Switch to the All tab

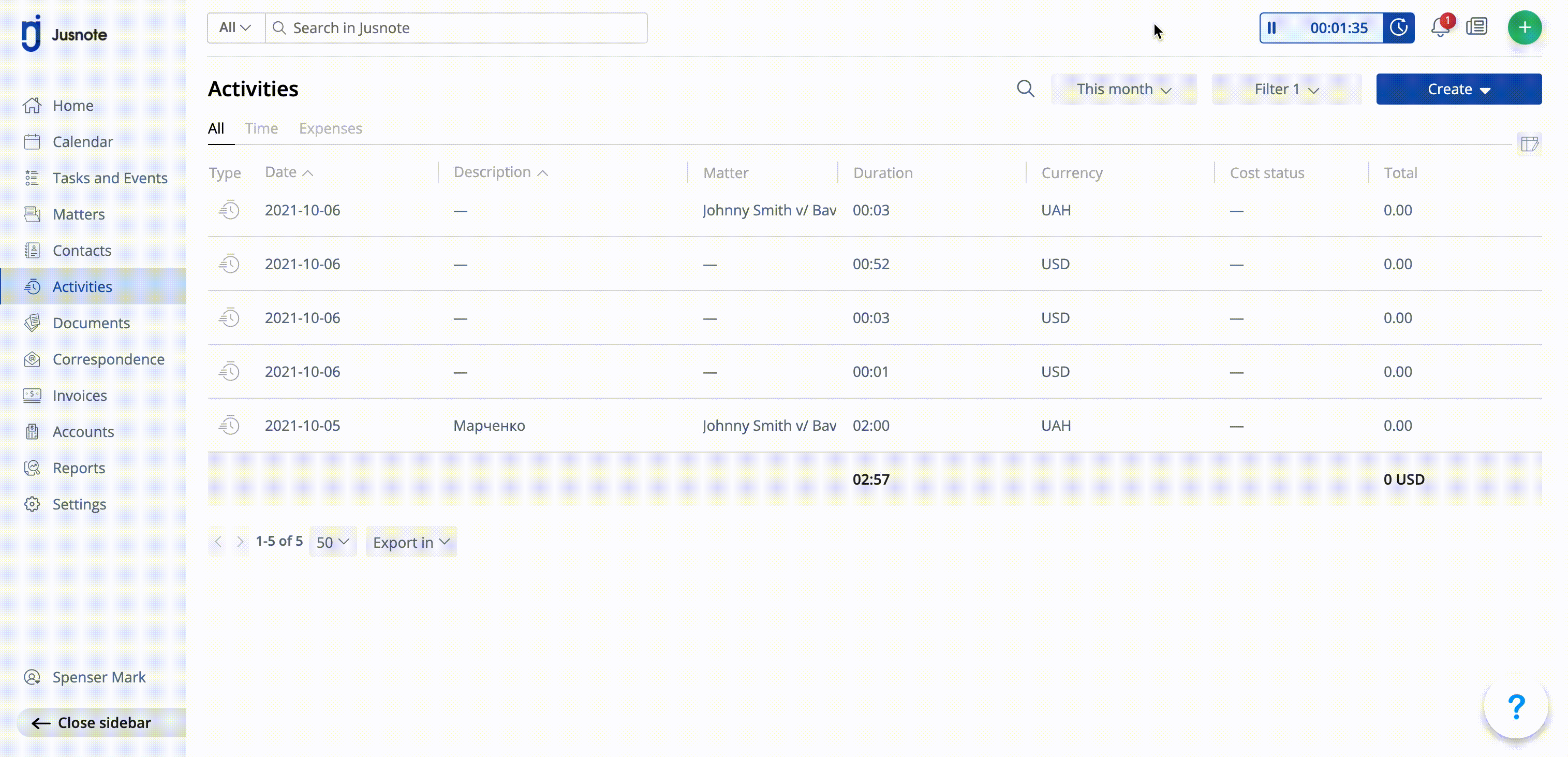point(216,128)
